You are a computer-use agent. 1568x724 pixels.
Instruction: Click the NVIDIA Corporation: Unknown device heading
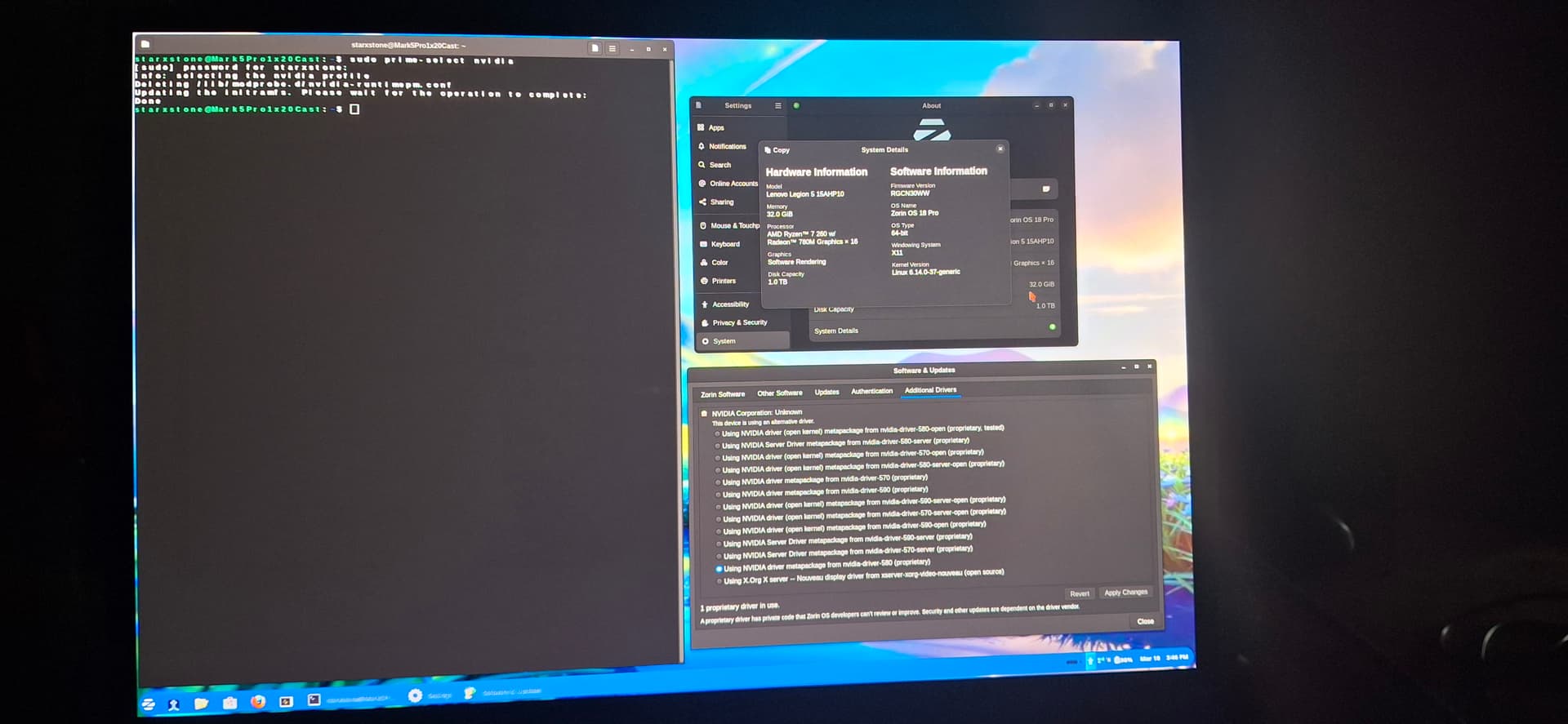point(756,413)
